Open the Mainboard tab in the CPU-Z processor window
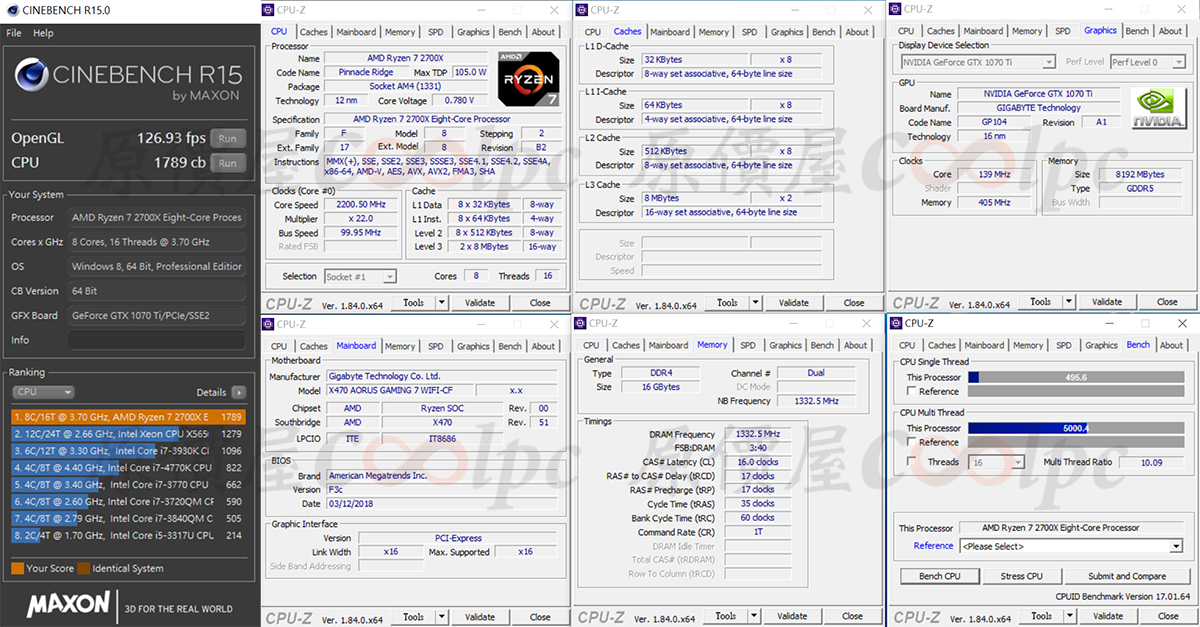Viewport: 1200px width, 627px height. [356, 32]
